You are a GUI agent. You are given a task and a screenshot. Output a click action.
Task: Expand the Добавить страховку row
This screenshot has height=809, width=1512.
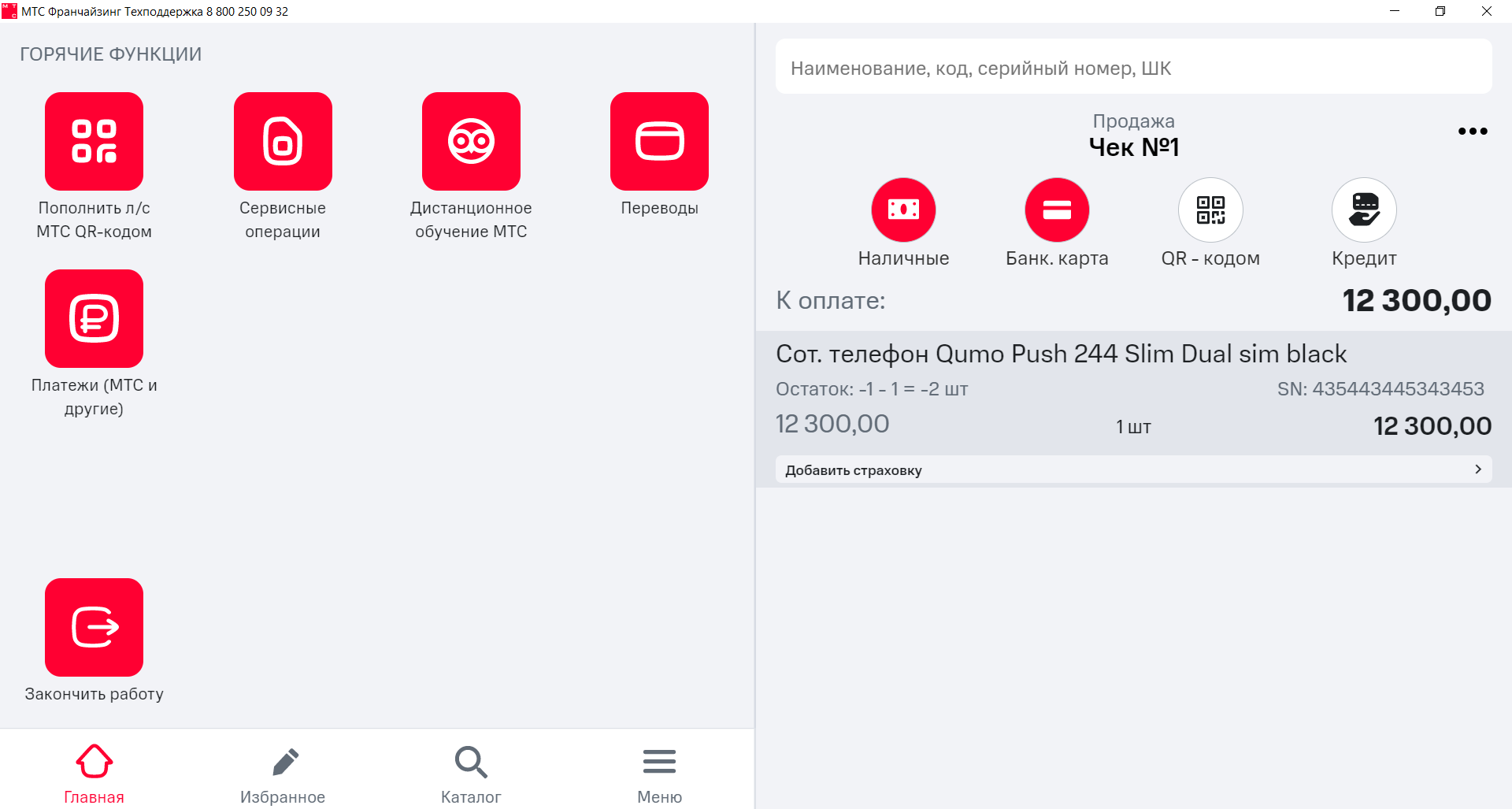1133,469
